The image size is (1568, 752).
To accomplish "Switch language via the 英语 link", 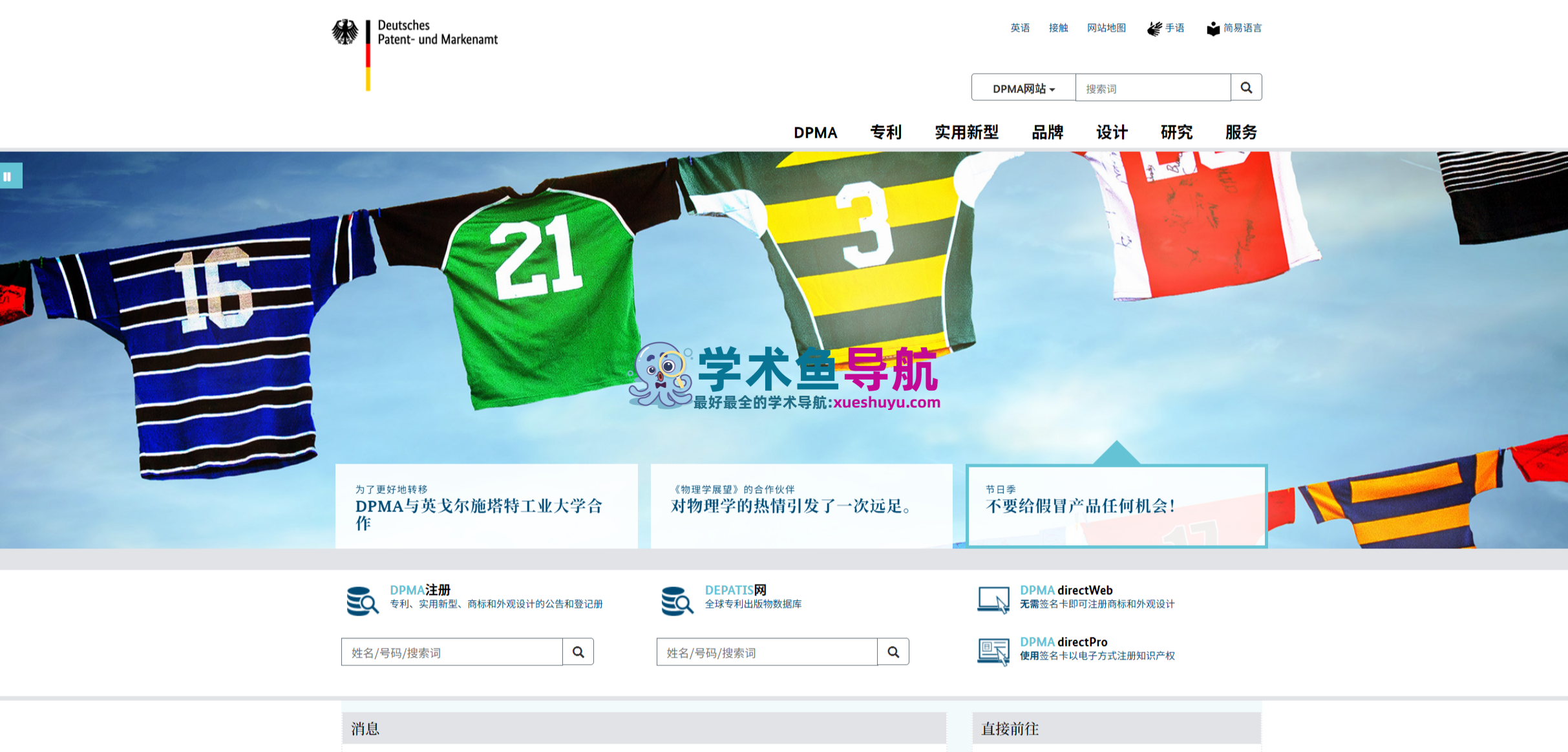I will click(x=1020, y=28).
